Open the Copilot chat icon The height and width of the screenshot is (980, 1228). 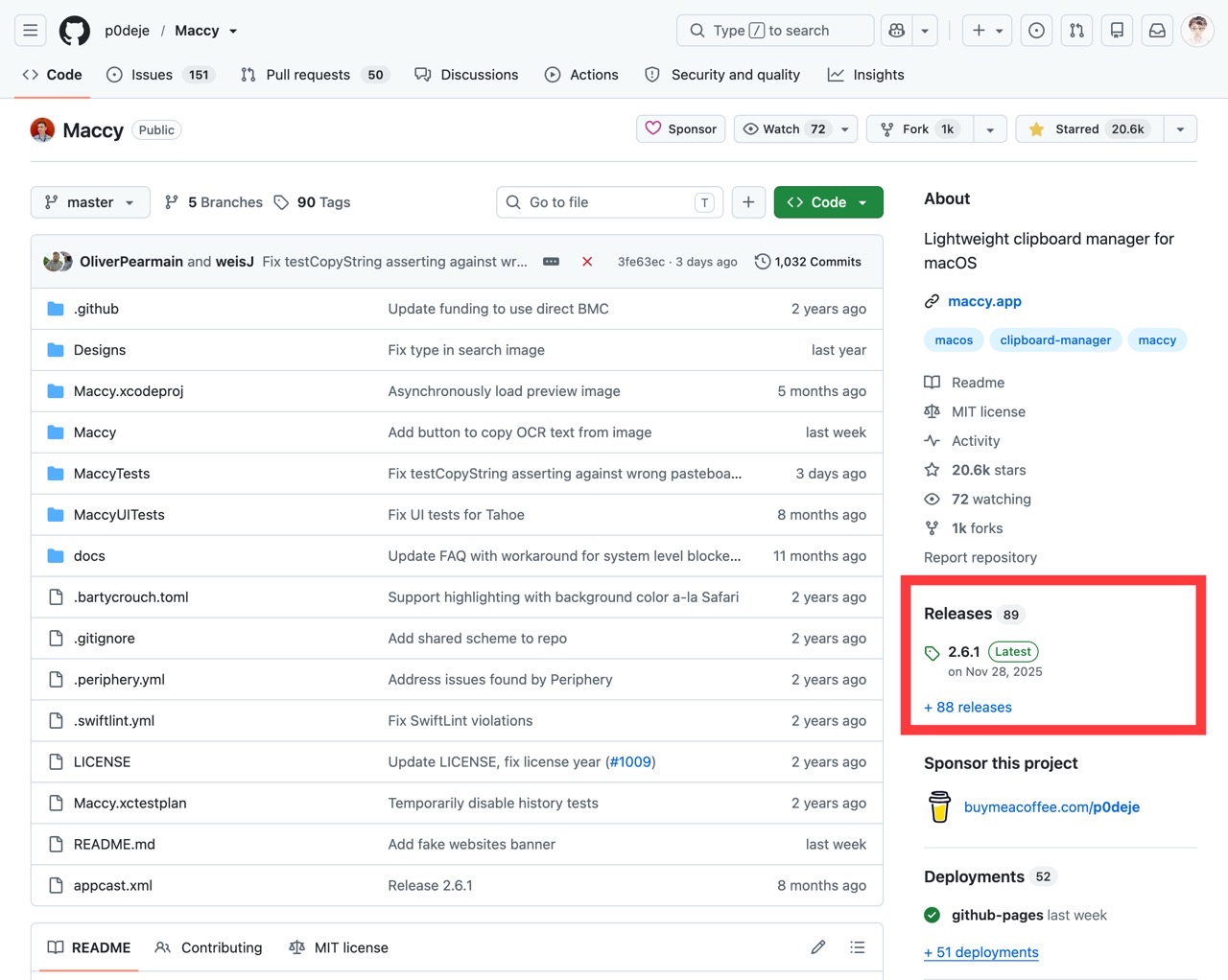[896, 31]
